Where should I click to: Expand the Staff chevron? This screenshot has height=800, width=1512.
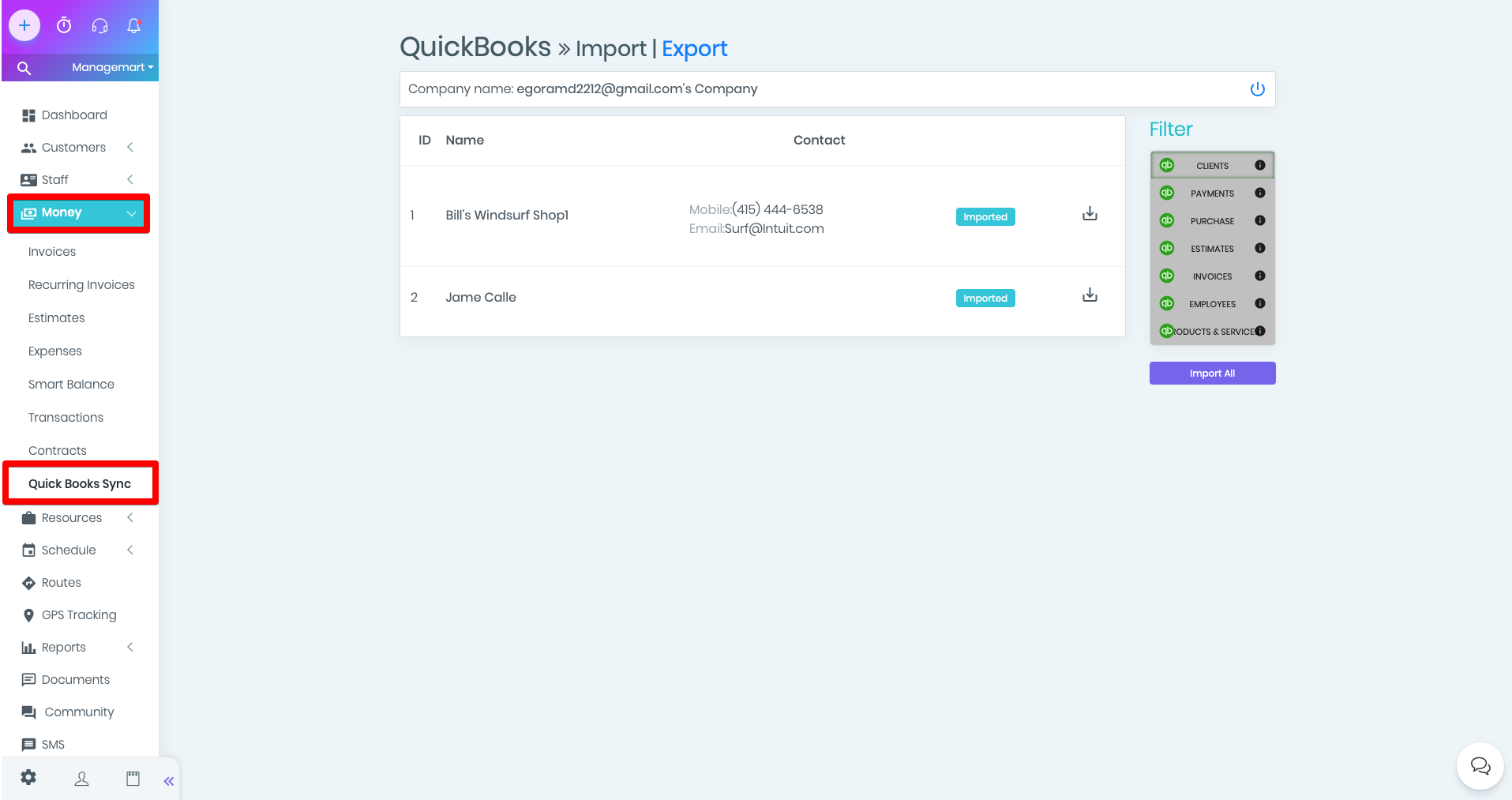coord(130,180)
